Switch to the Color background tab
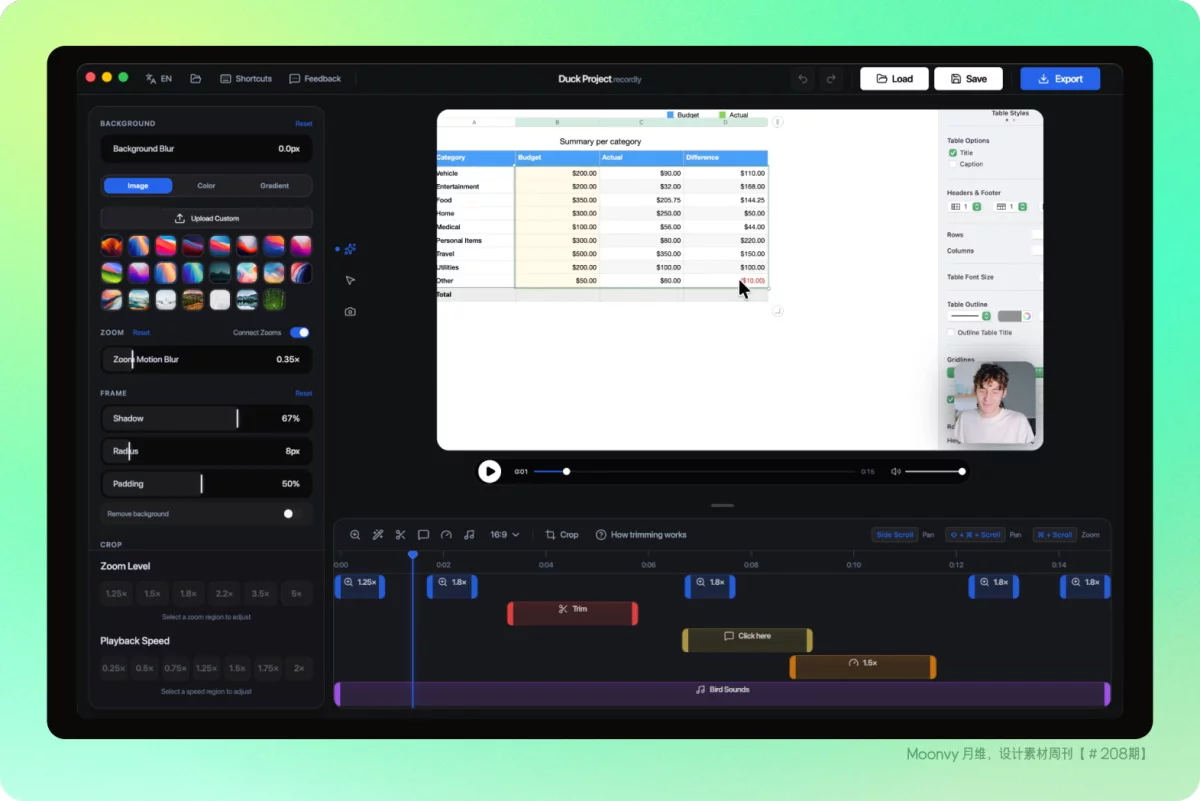Image resolution: width=1200 pixels, height=801 pixels. pos(206,186)
